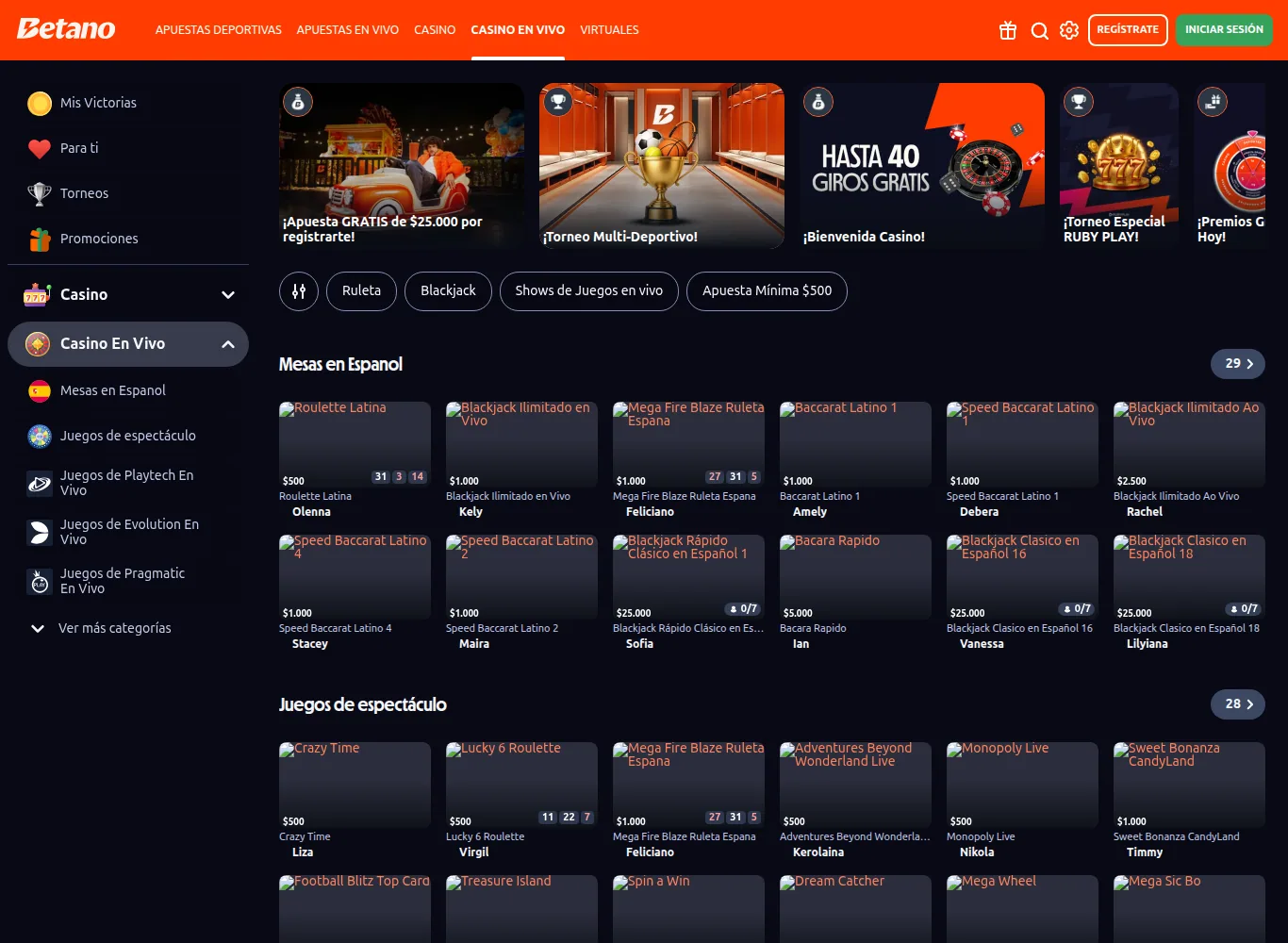Expand Ver más categorías
The width and height of the screenshot is (1288, 943).
coord(102,628)
